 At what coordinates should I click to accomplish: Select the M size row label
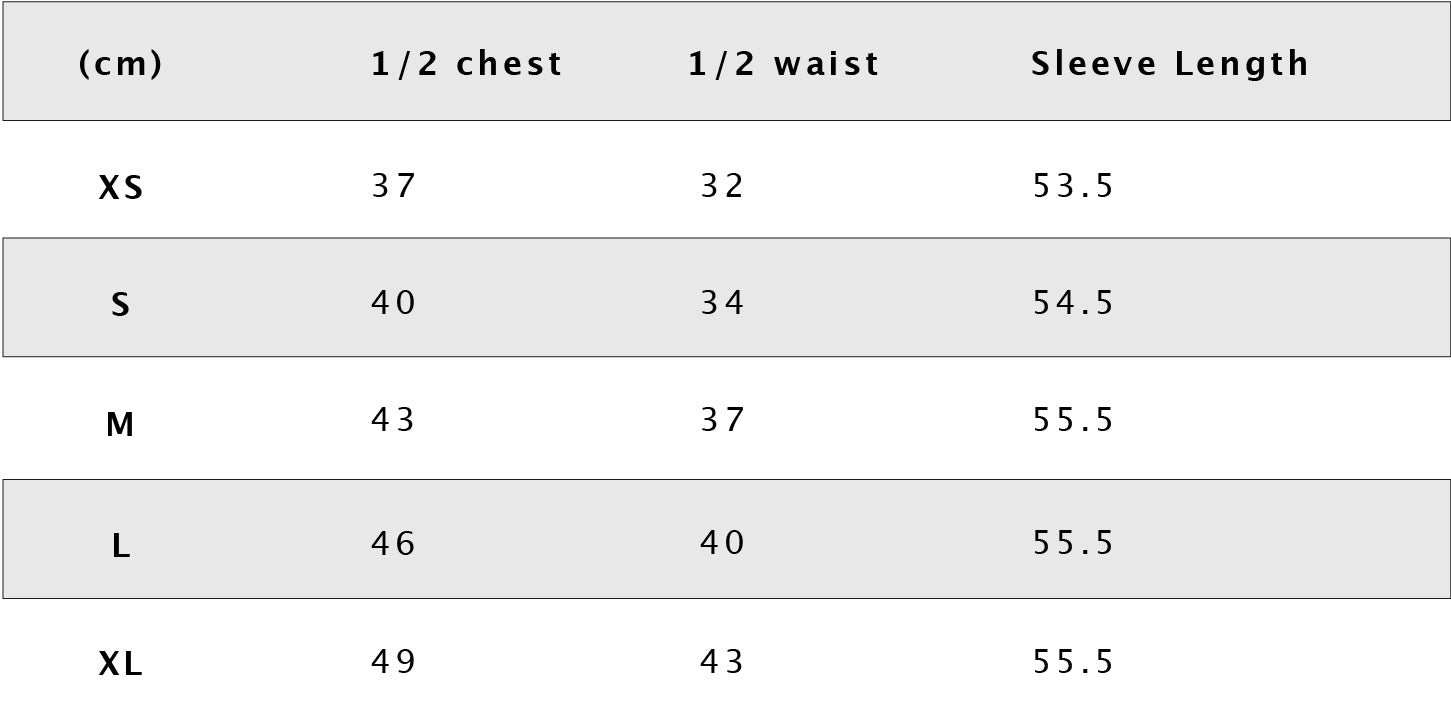coord(120,425)
